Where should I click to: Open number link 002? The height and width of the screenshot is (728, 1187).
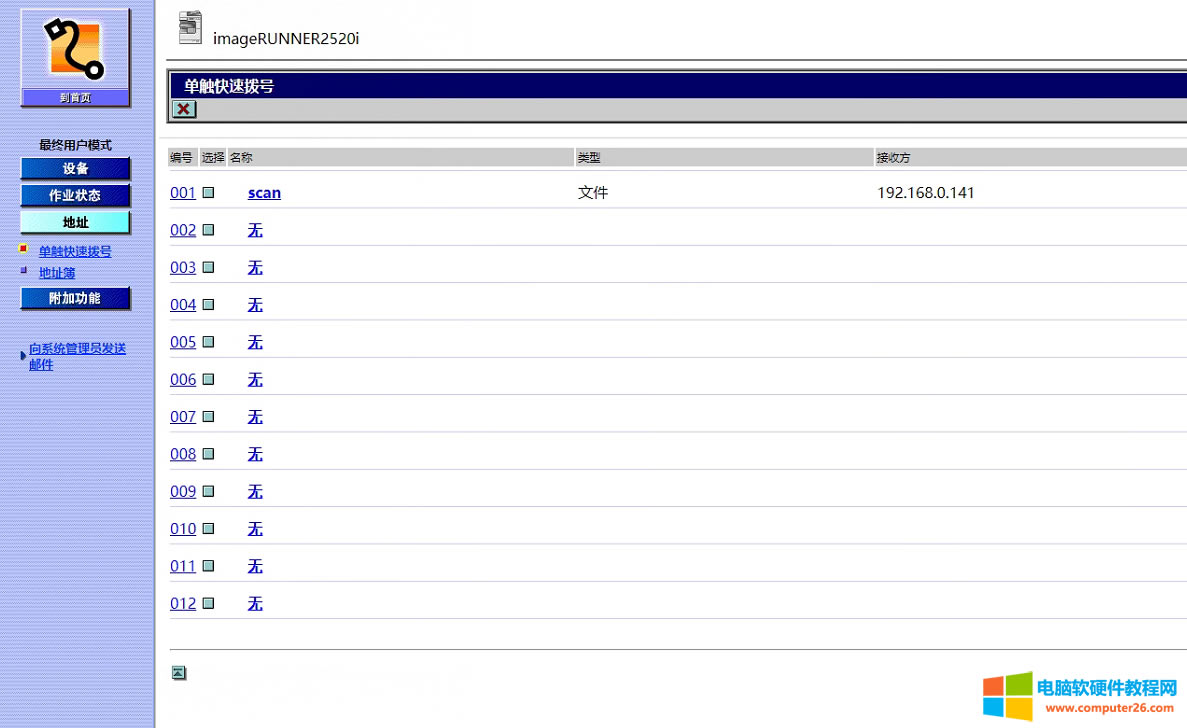[183, 230]
